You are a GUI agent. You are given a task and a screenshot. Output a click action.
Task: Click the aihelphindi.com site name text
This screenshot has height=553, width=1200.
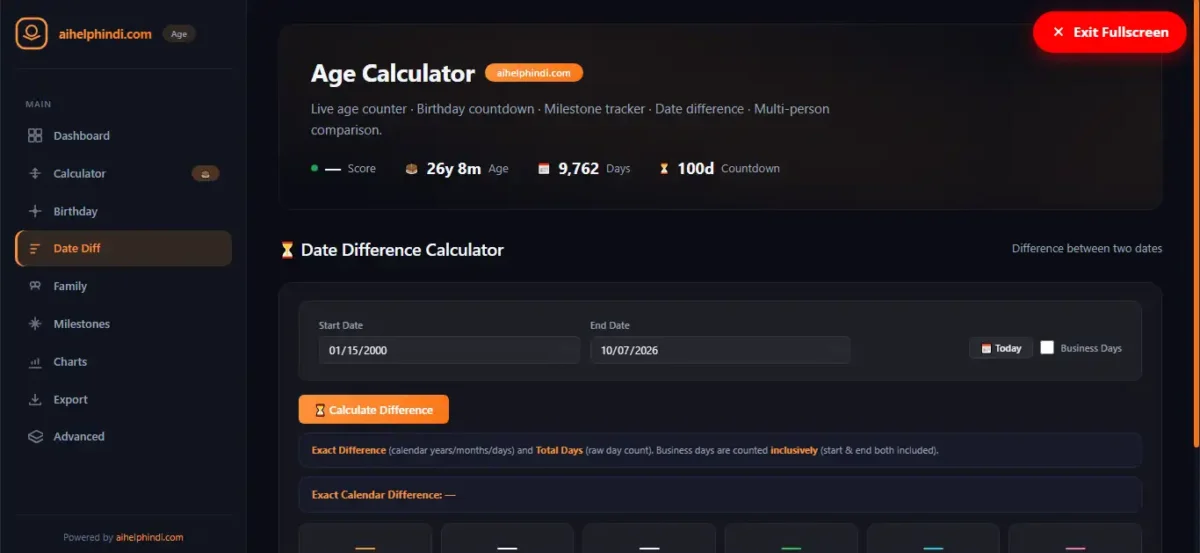[x=105, y=34]
